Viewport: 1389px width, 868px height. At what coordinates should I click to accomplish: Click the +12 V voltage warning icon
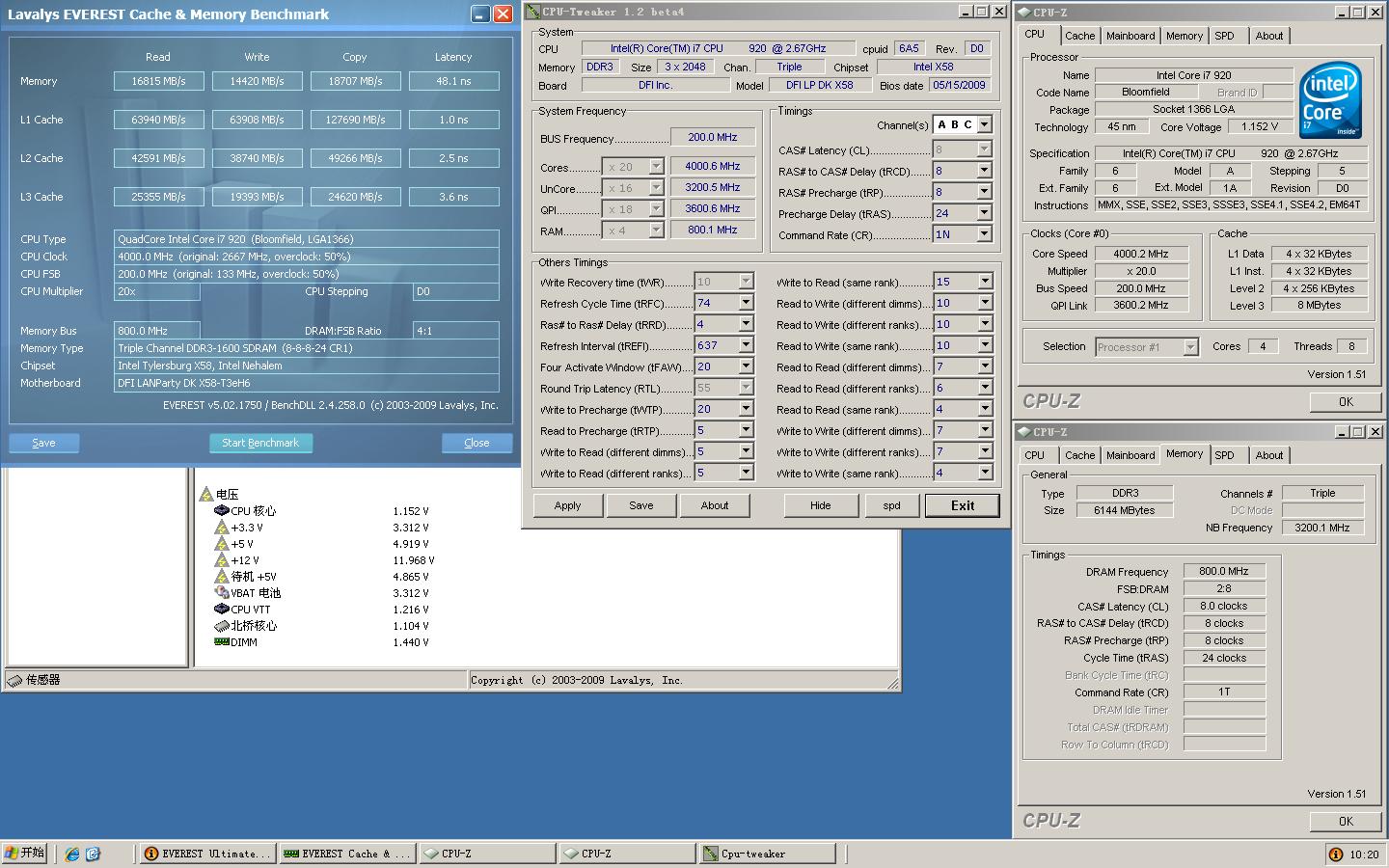click(221, 560)
